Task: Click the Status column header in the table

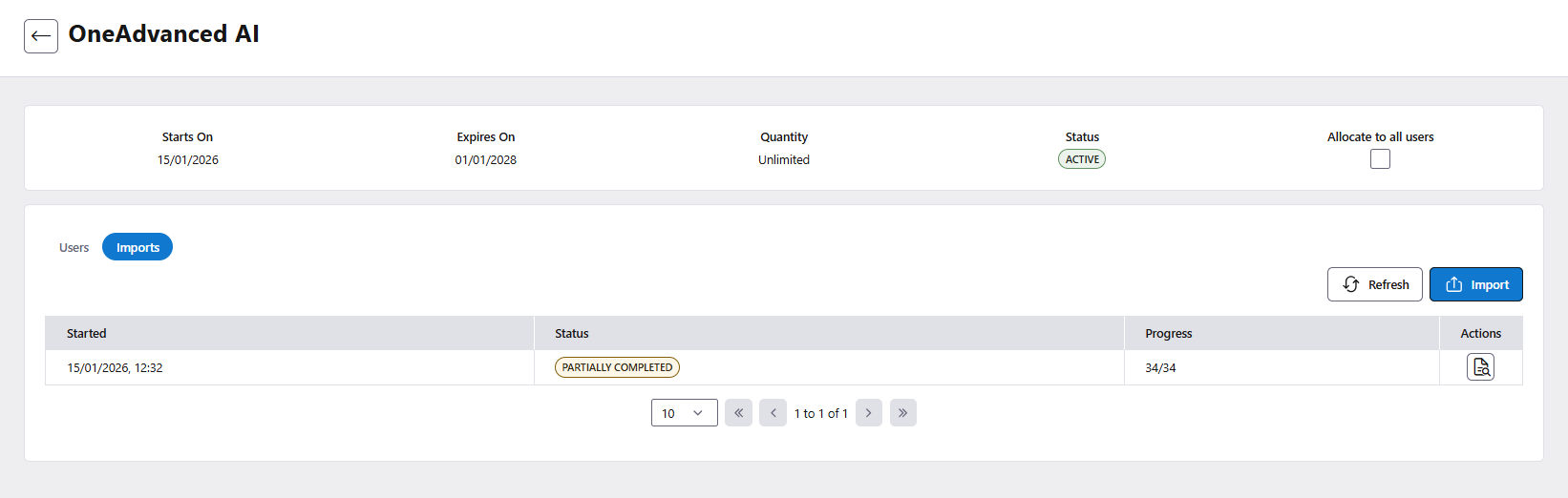Action: pos(572,333)
